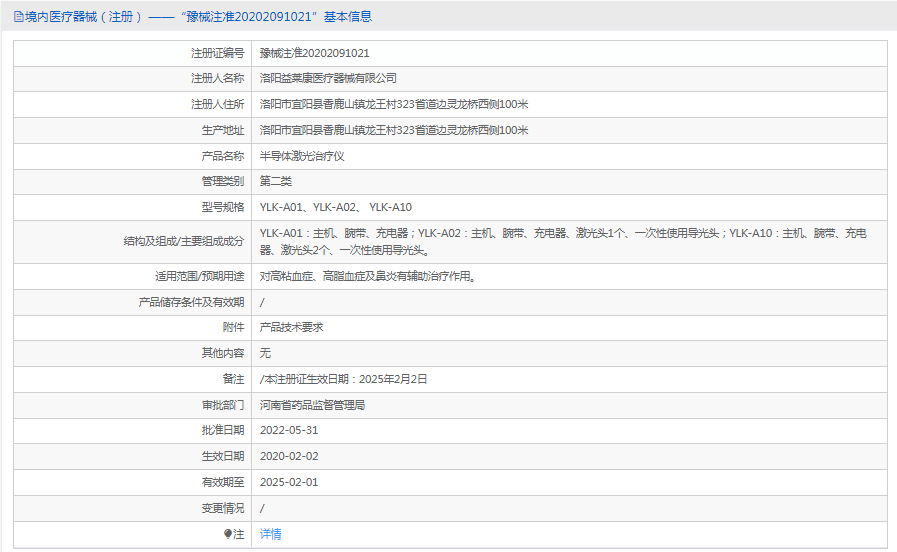Click the 管理类别 label

[223, 181]
